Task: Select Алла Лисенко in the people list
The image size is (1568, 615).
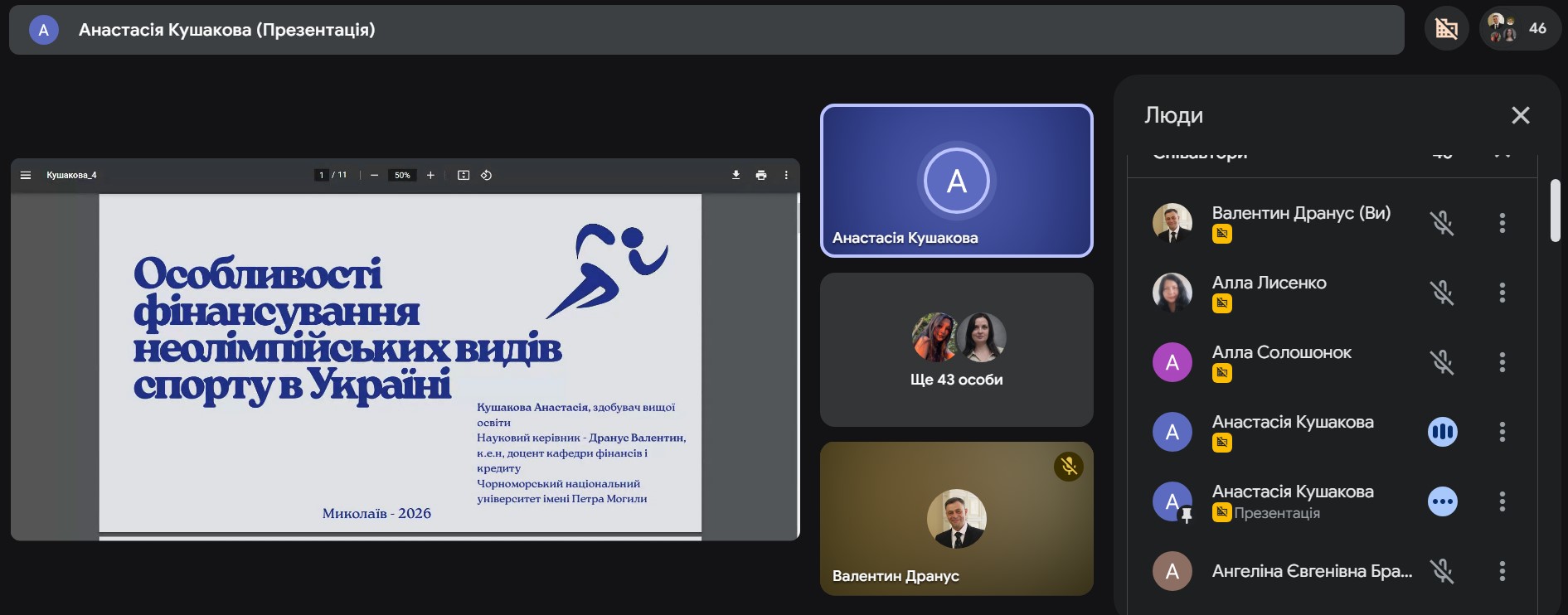Action: click(x=1269, y=283)
